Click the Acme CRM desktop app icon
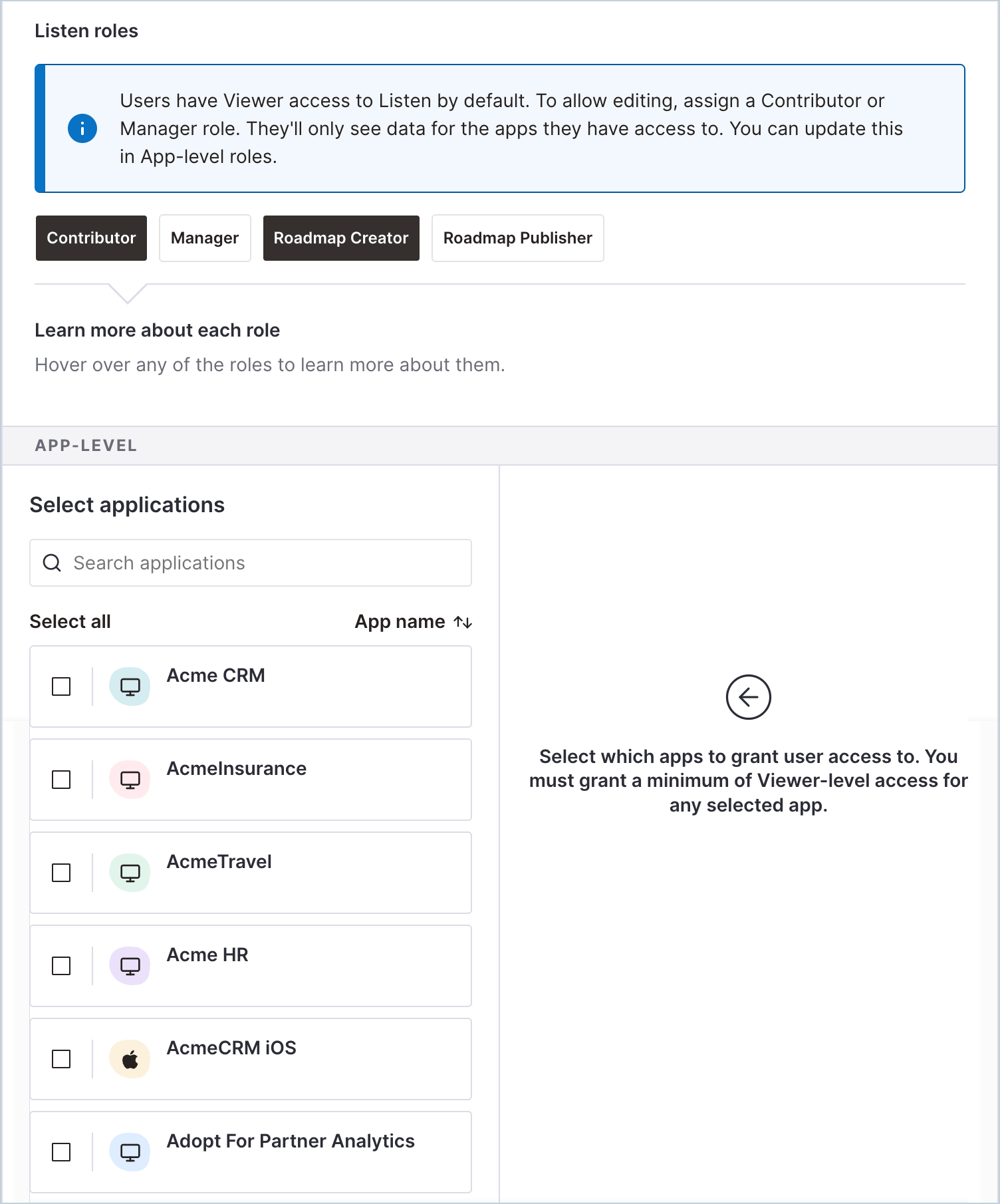The height and width of the screenshot is (1204, 1000). coord(130,686)
